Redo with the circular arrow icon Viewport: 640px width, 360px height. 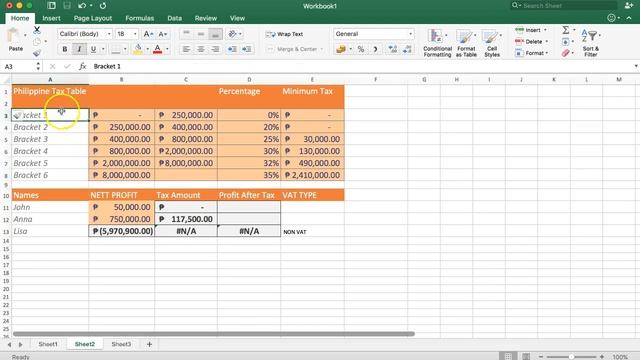103,6
